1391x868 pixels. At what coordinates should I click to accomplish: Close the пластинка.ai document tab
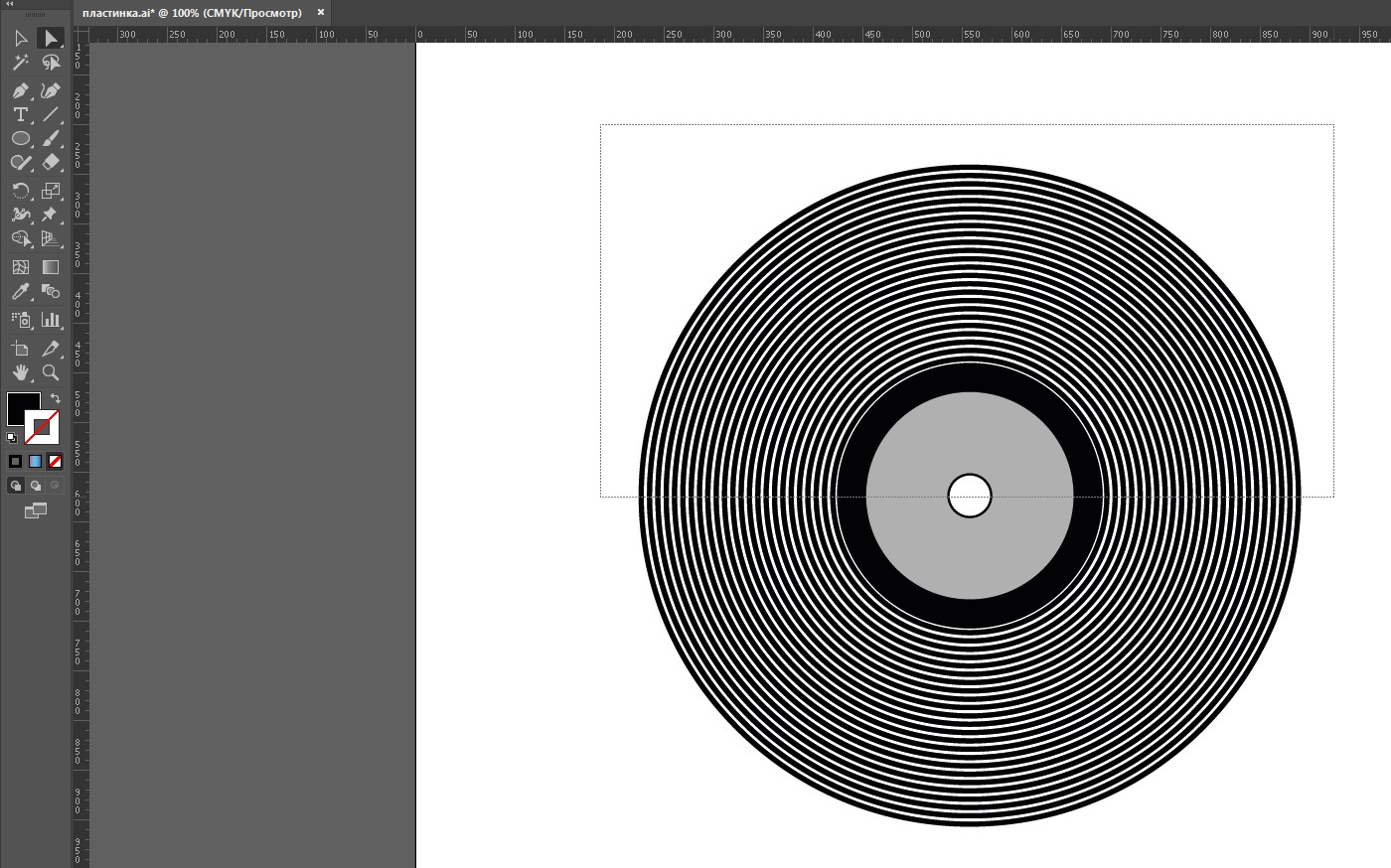pos(321,13)
